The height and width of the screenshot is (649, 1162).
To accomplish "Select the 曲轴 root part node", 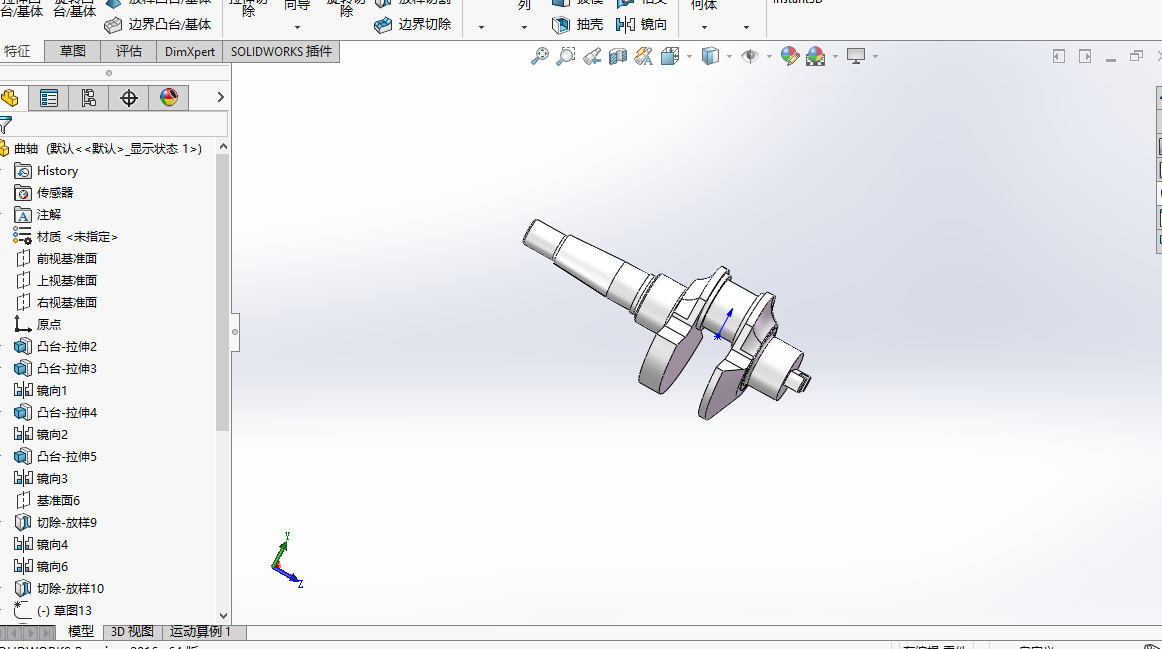I will click(x=101, y=149).
